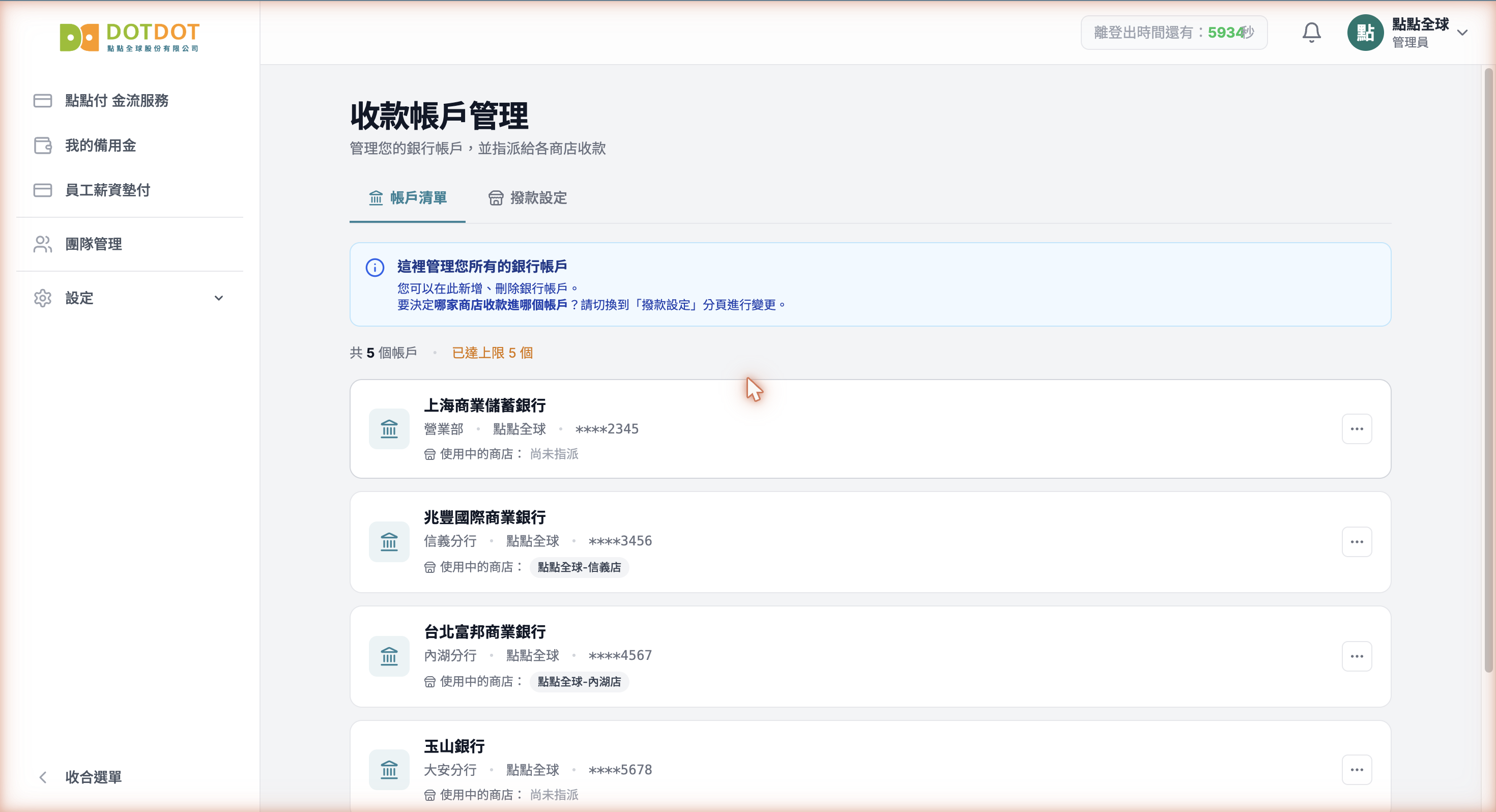Click store icon in 台北富邦商業銀行 使用中的商店 row
Viewport: 1496px width, 812px height.
click(430, 681)
